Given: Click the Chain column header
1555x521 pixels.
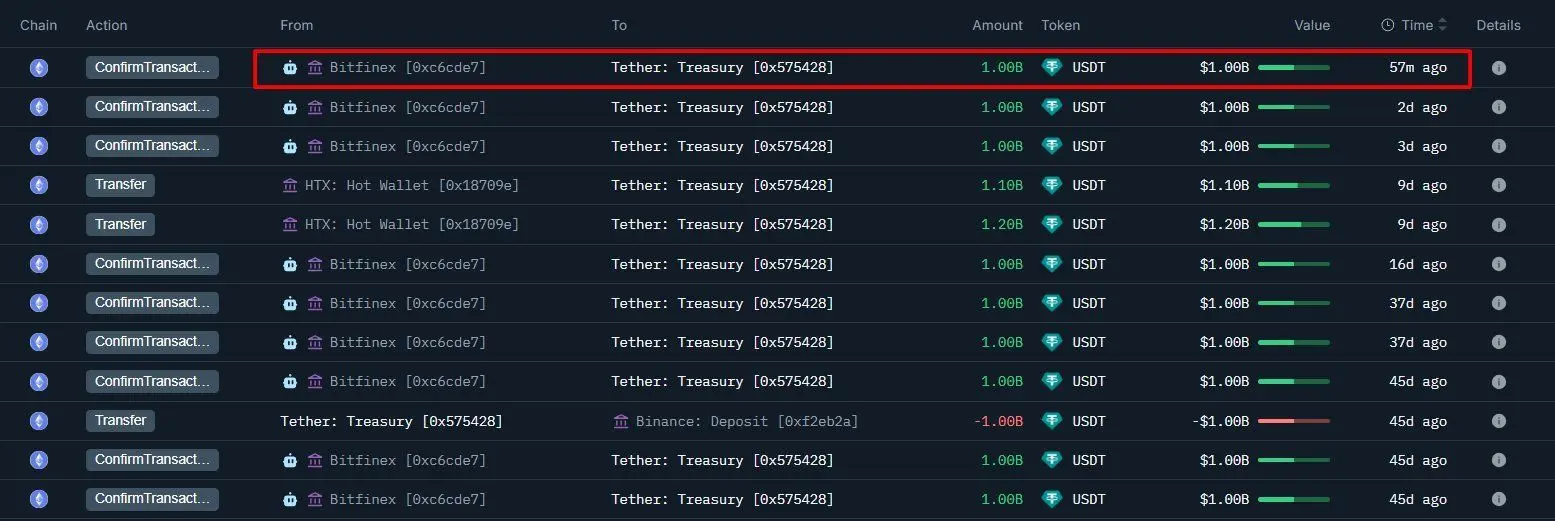Looking at the screenshot, I should pyautogui.click(x=39, y=25).
